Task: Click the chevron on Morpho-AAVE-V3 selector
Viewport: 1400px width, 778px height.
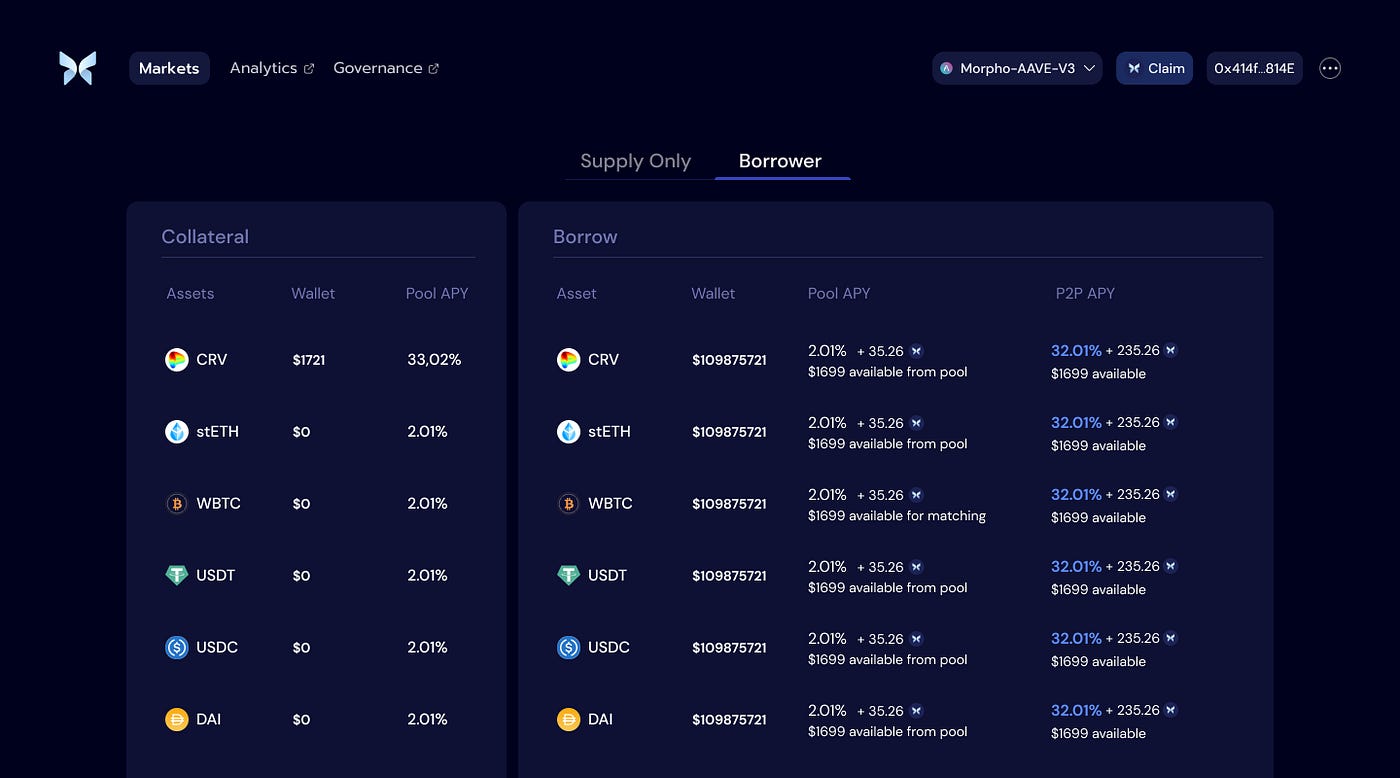Action: tap(1089, 68)
